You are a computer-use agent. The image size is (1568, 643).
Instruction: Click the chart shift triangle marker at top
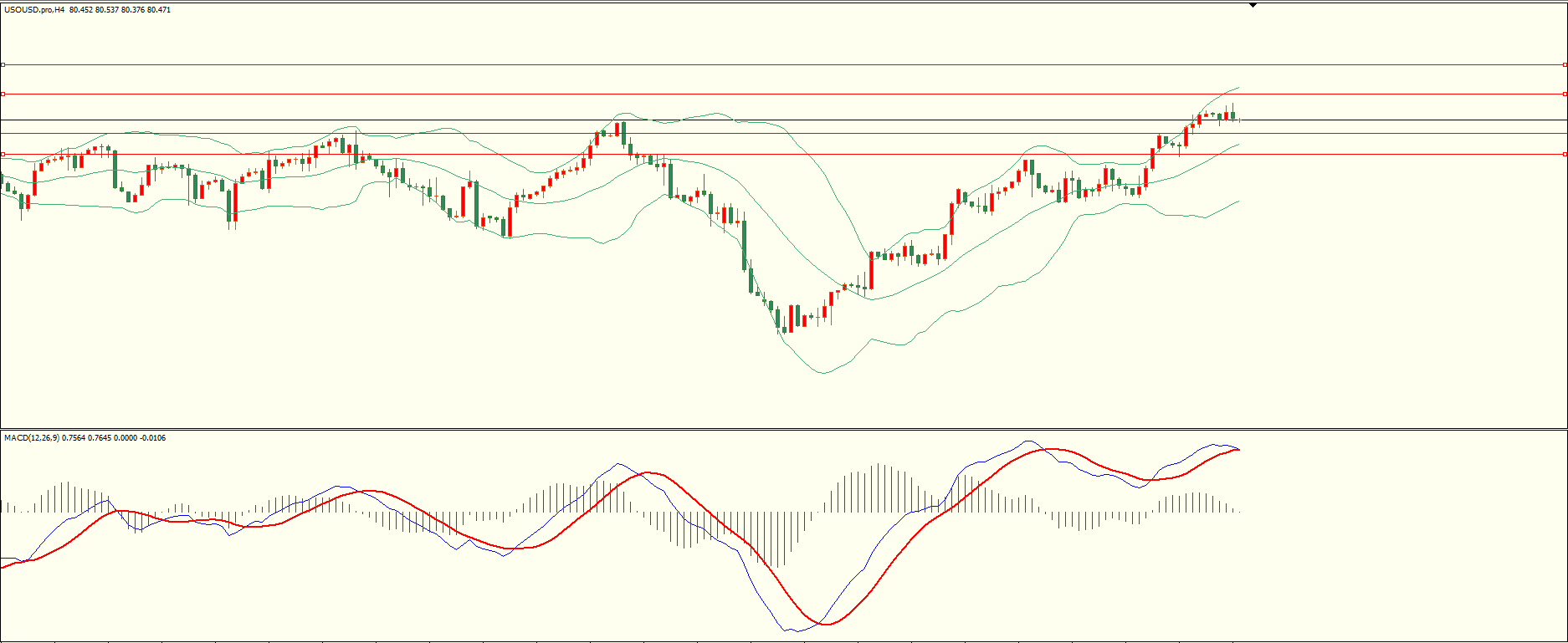(1253, 5)
